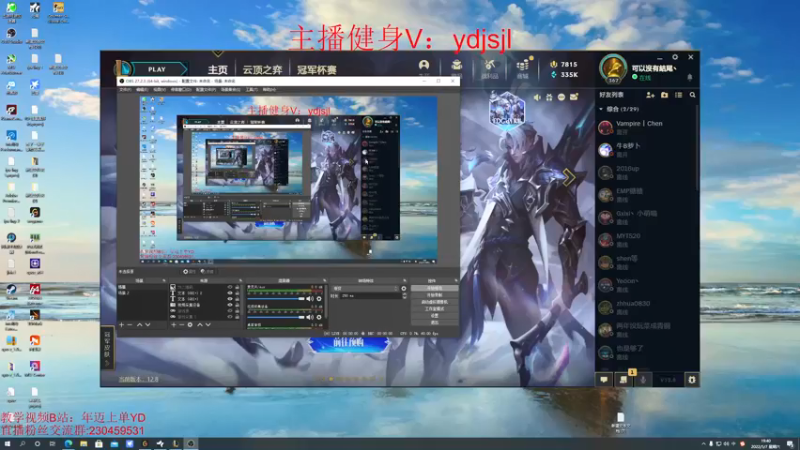Image resolution: width=800 pixels, height=450 pixels.
Task: Open the profile icon in League navbar
Action: (424, 65)
